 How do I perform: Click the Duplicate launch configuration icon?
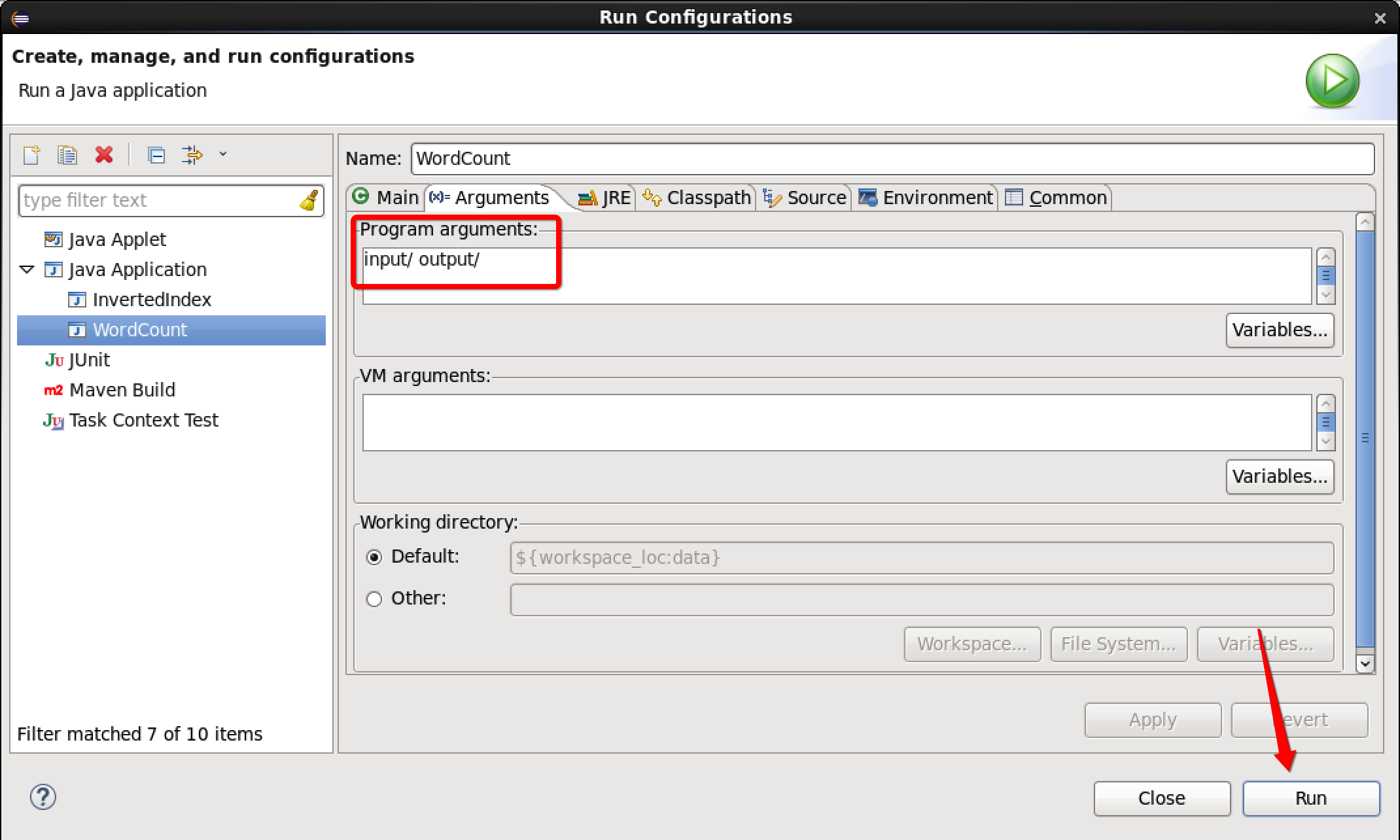67,155
